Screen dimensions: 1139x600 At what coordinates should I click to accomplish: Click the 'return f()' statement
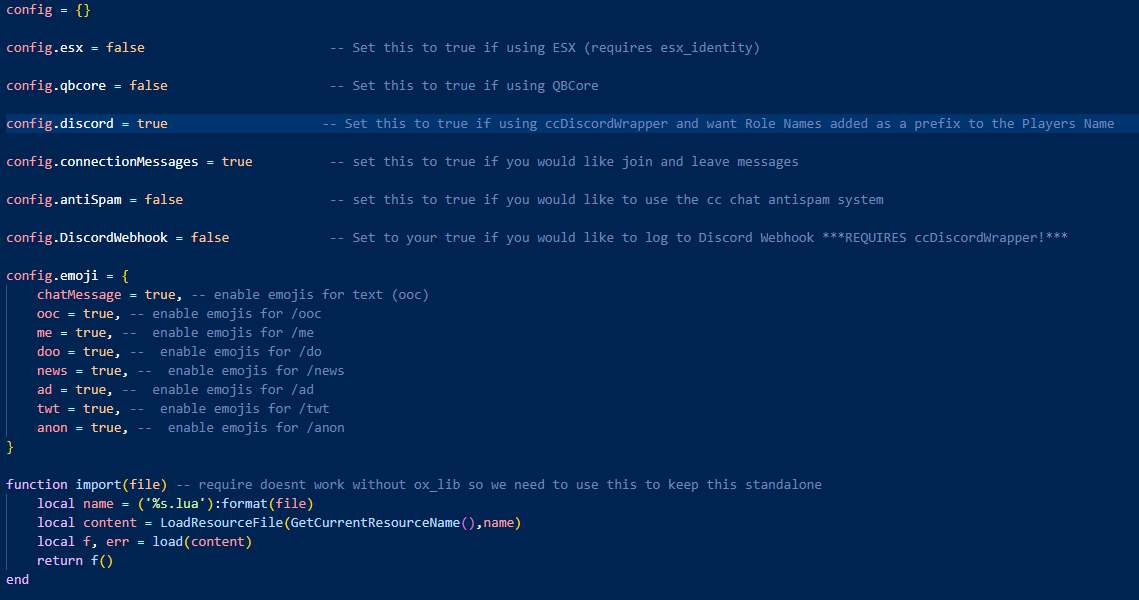pyautogui.click(x=75, y=561)
